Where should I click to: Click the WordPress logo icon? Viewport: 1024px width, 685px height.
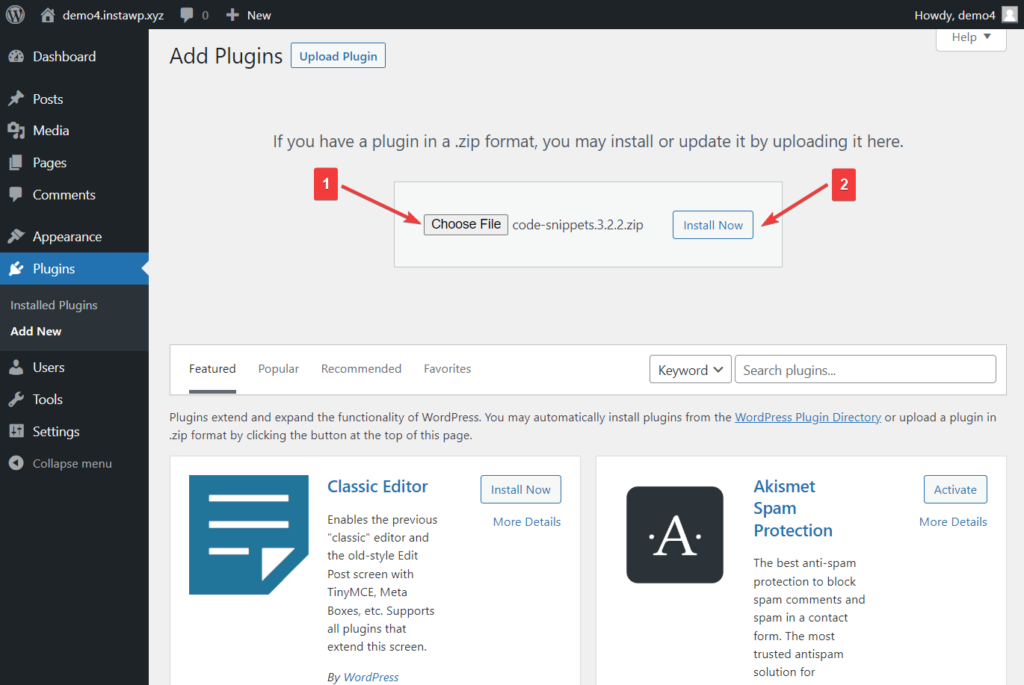(15, 15)
